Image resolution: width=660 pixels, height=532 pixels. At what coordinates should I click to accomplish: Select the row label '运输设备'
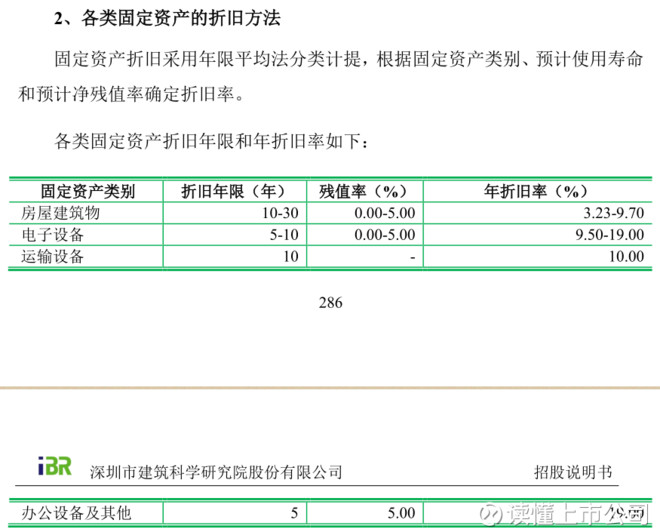coord(53,256)
